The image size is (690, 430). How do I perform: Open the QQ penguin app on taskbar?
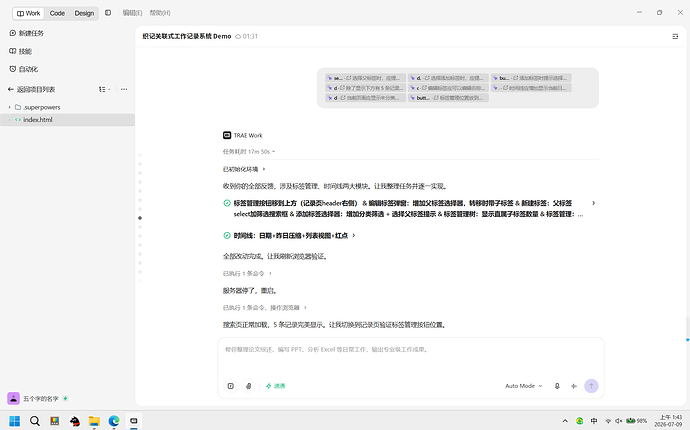click(75, 421)
